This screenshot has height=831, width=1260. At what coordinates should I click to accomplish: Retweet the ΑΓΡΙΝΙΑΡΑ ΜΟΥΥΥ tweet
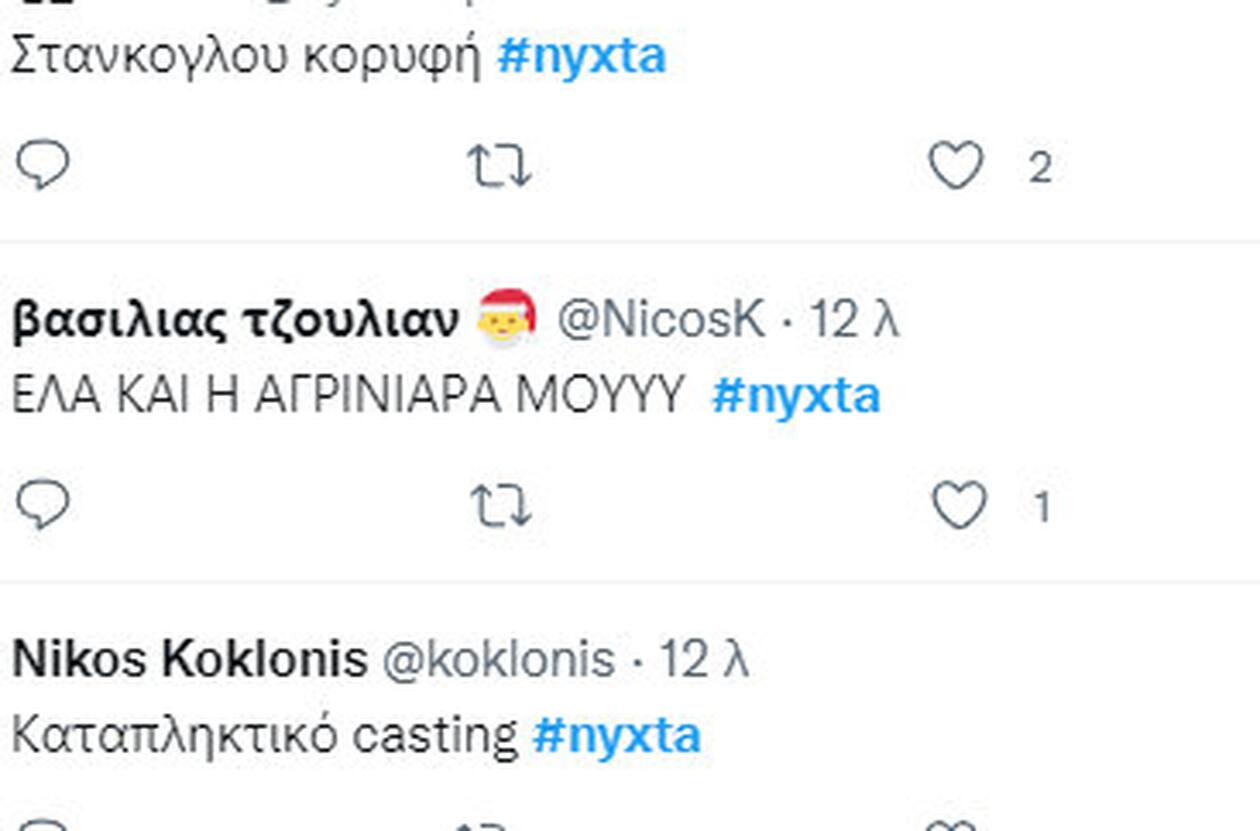pyautogui.click(x=499, y=507)
